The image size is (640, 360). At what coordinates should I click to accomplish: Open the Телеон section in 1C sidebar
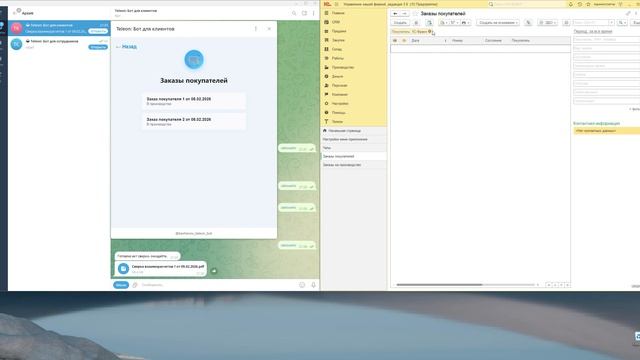[337, 122]
